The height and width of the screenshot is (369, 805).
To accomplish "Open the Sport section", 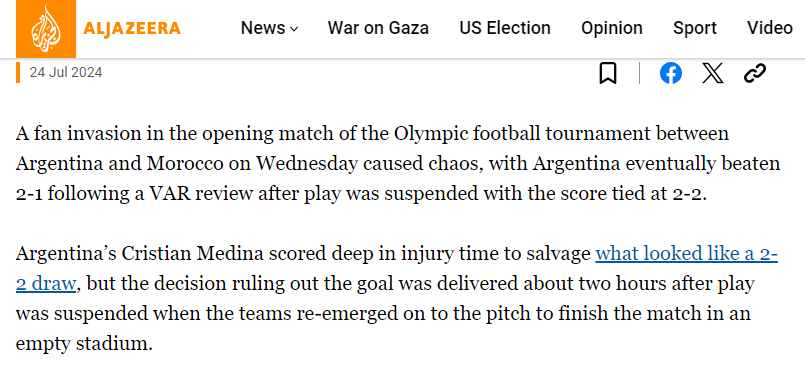I will click(695, 28).
